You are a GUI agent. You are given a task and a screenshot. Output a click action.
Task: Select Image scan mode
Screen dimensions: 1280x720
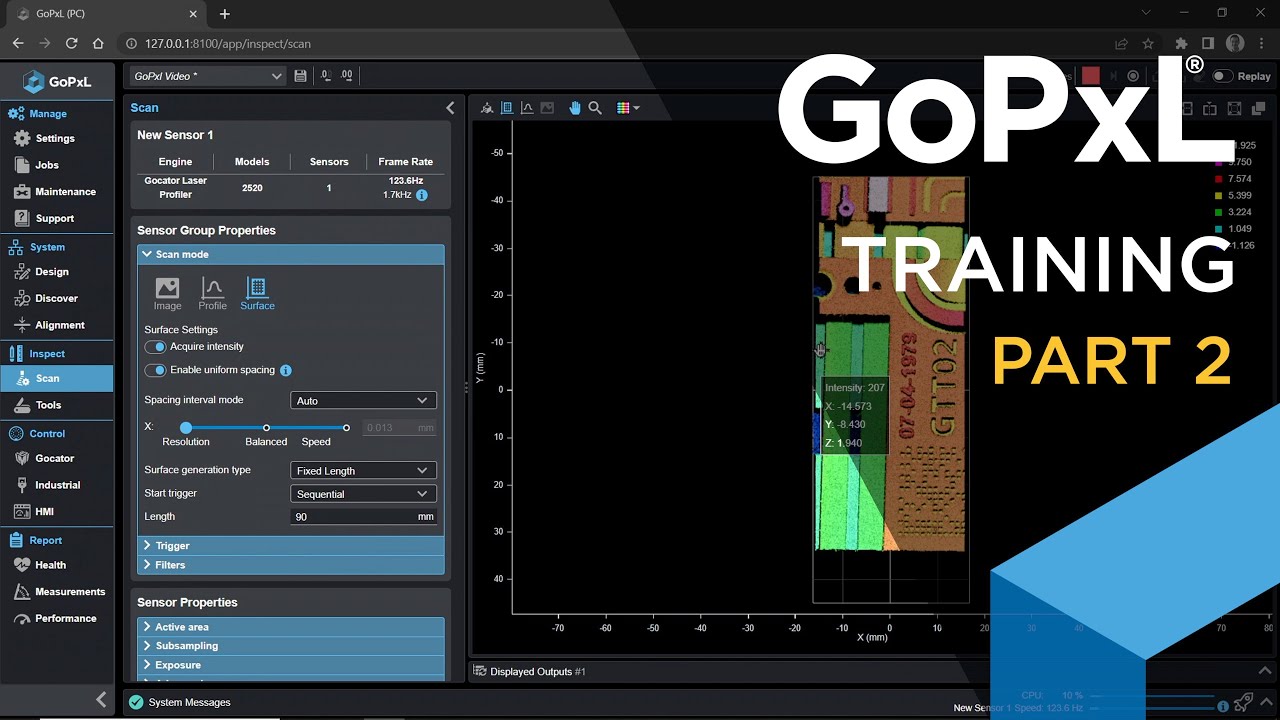[167, 294]
